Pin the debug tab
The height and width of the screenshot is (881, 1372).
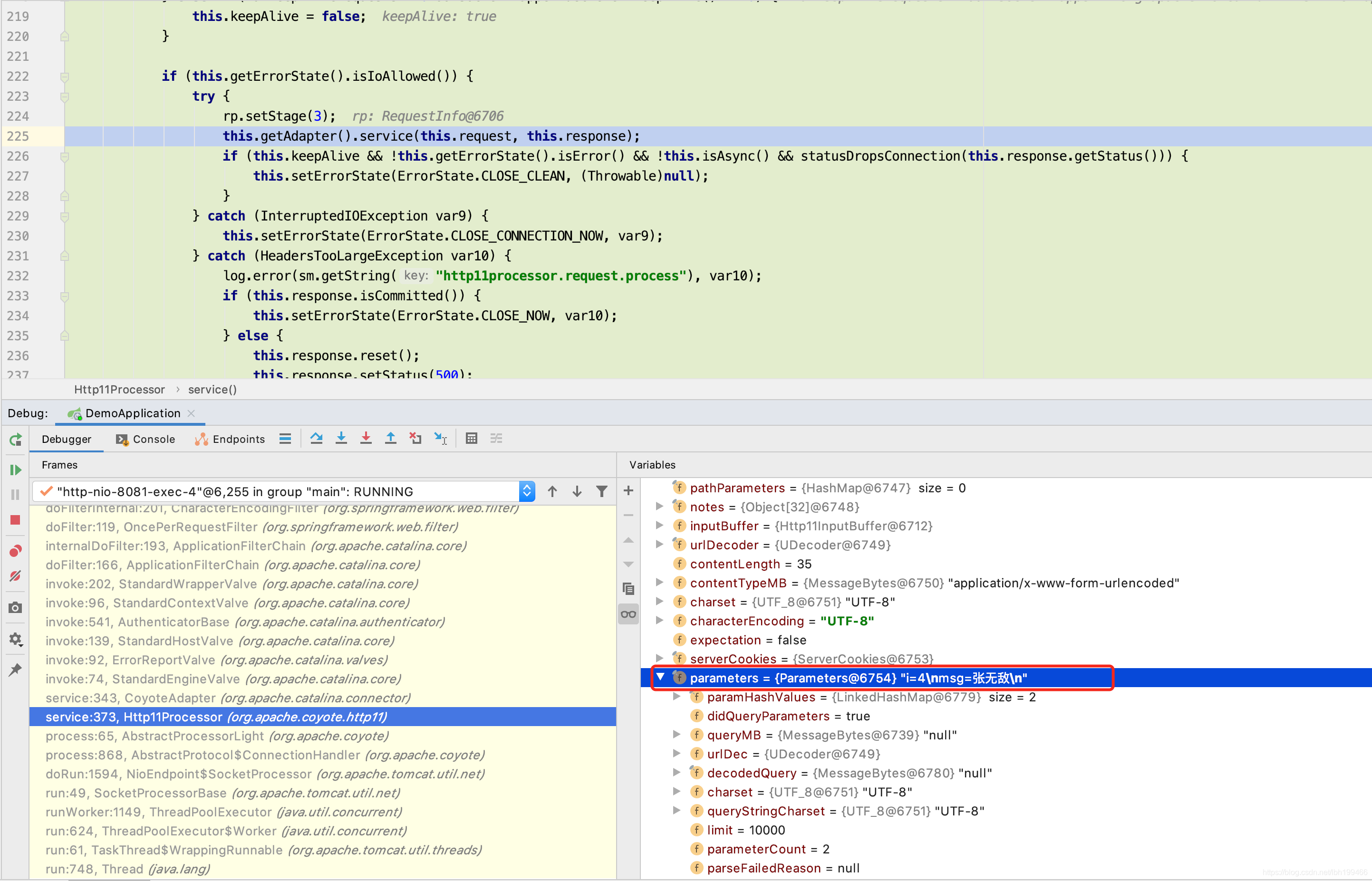[x=16, y=670]
